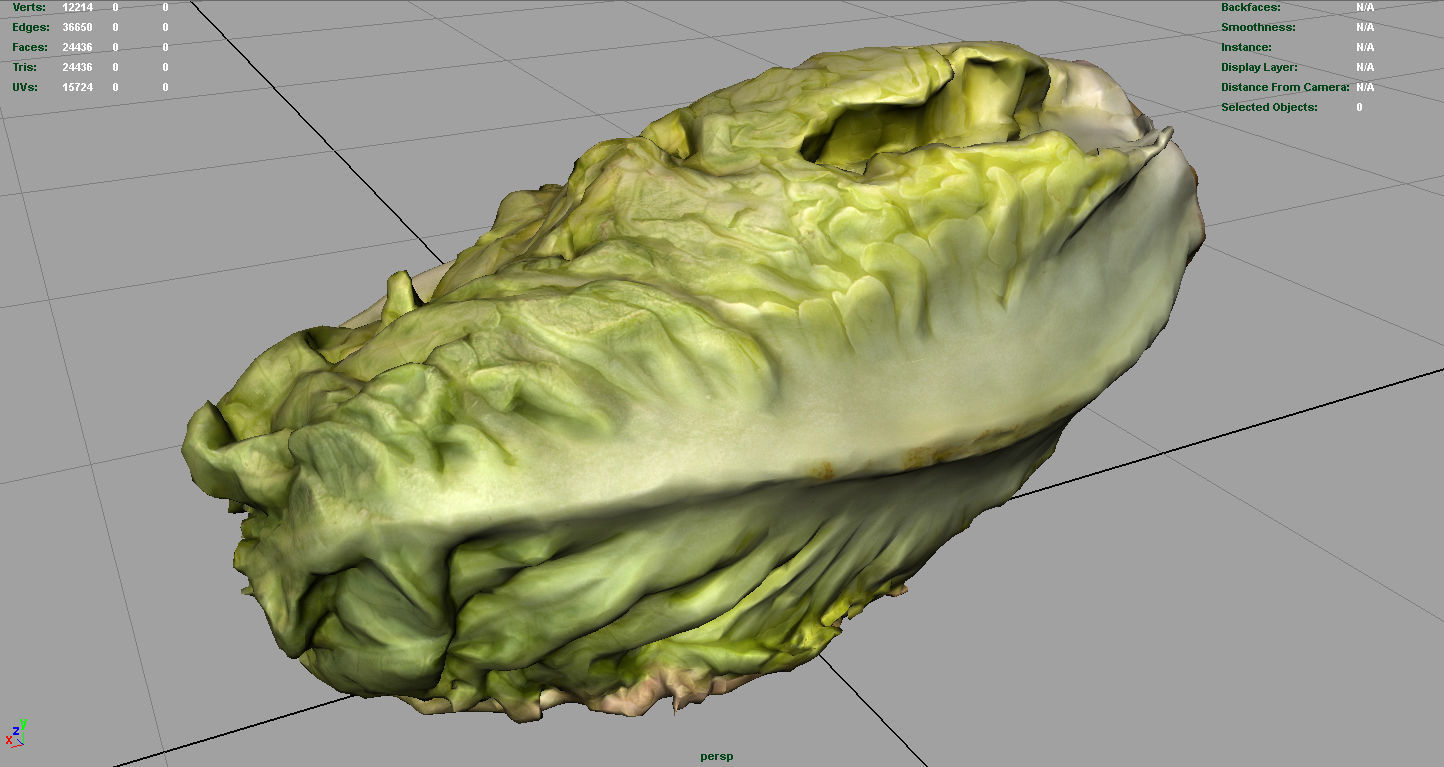This screenshot has height=767, width=1444.
Task: Click the Edges: label in HUD
Action: pyautogui.click(x=30, y=27)
